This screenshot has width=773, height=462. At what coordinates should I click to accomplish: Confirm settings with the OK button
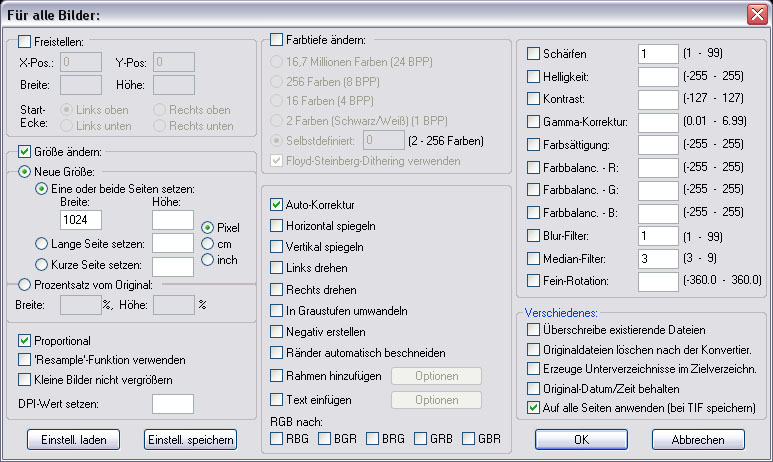click(x=581, y=439)
